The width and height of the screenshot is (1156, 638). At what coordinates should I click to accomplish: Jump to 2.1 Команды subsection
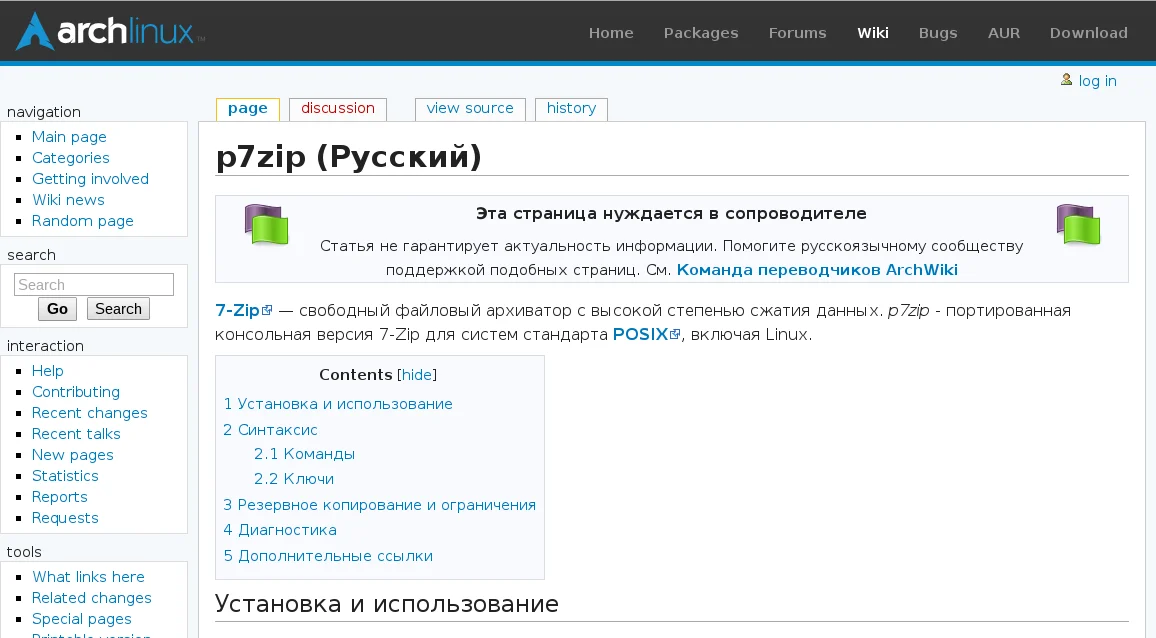304,454
